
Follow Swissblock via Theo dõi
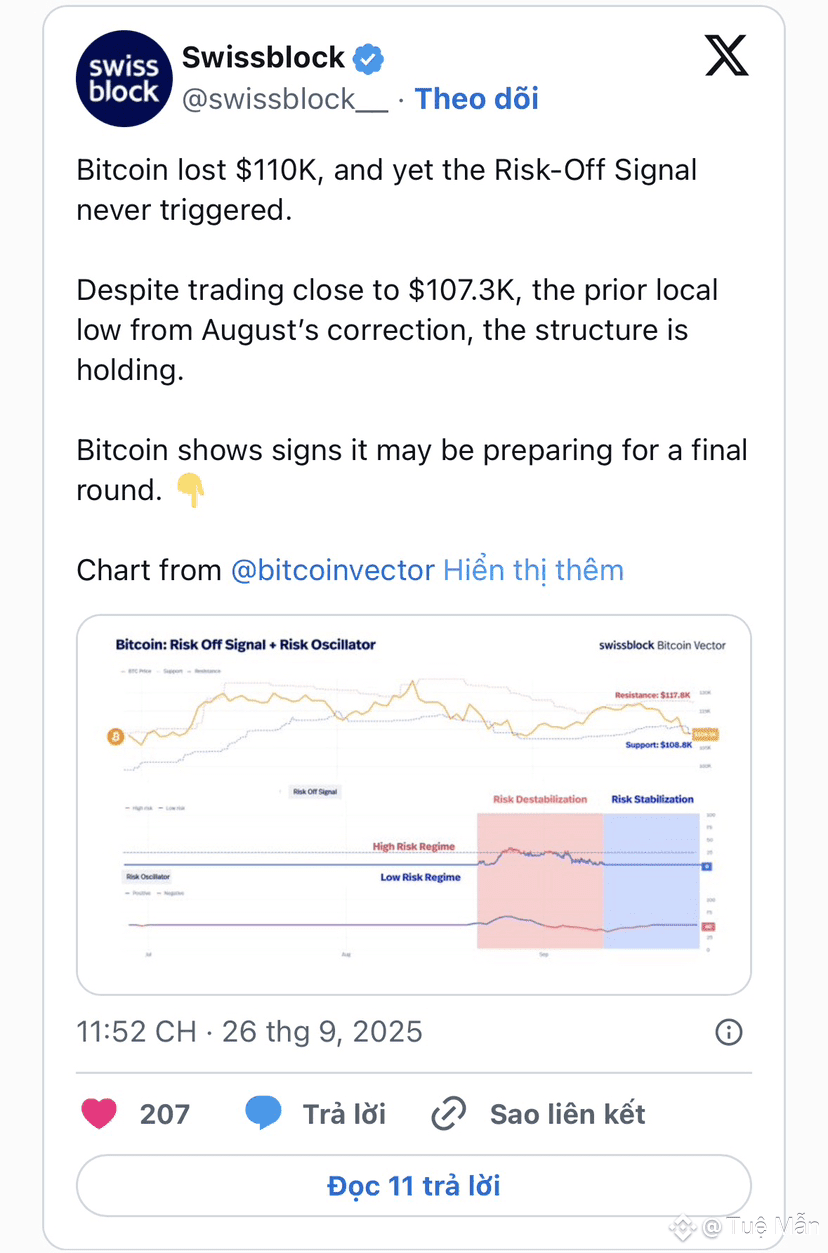(477, 98)
